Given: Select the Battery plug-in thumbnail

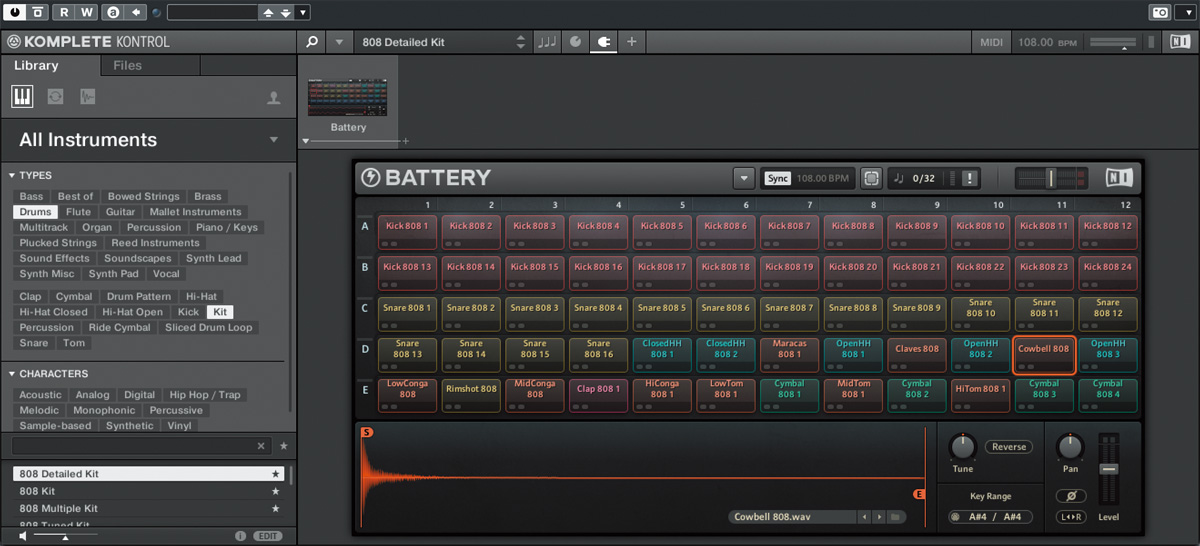Looking at the screenshot, I should [348, 97].
